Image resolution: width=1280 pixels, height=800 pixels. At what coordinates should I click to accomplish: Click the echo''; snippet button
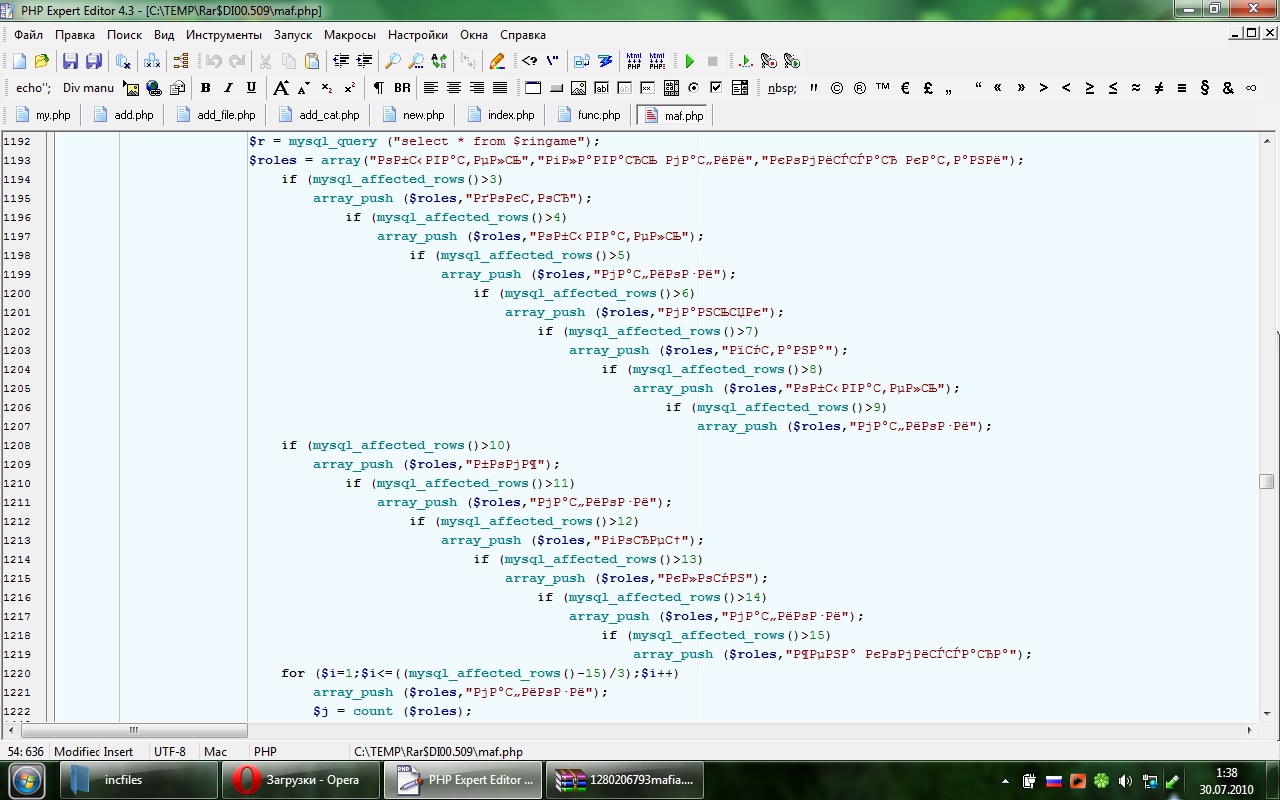coord(33,88)
